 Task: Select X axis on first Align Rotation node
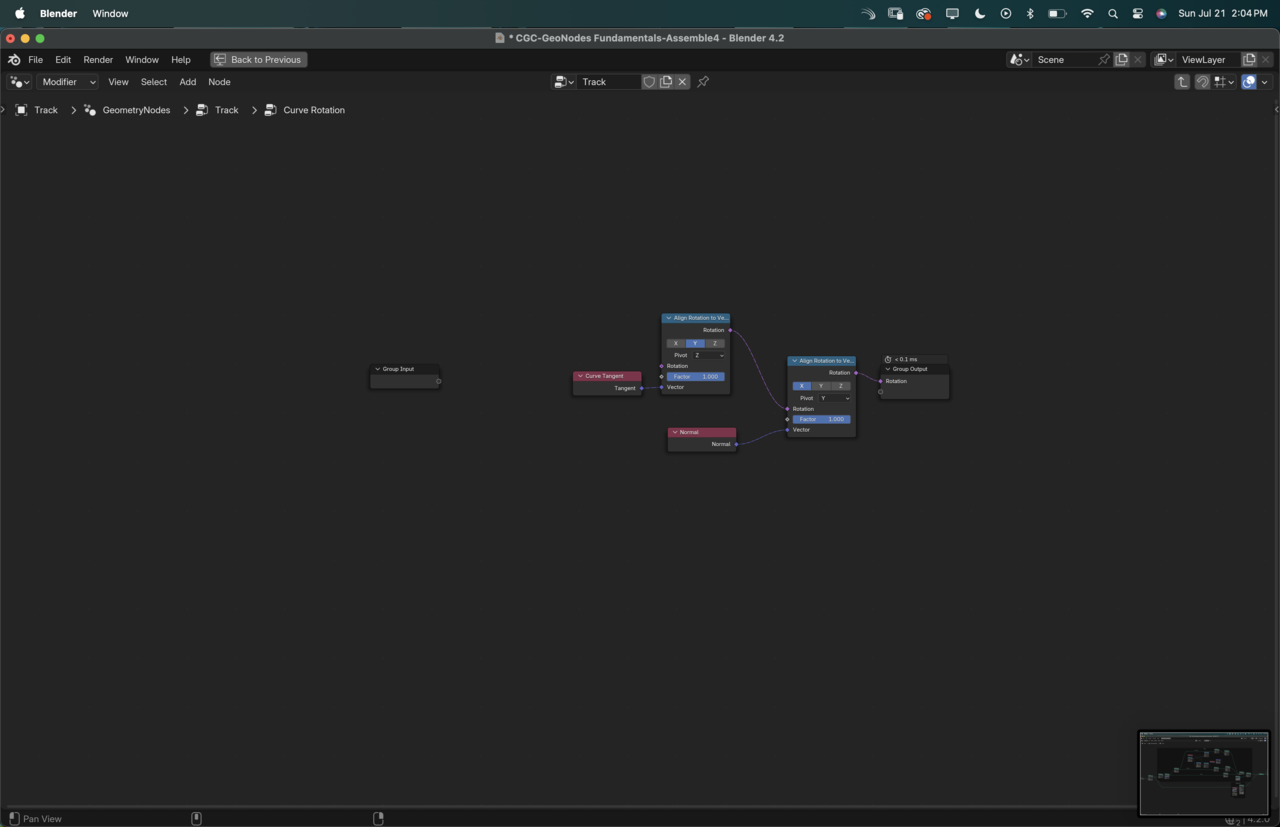click(676, 343)
